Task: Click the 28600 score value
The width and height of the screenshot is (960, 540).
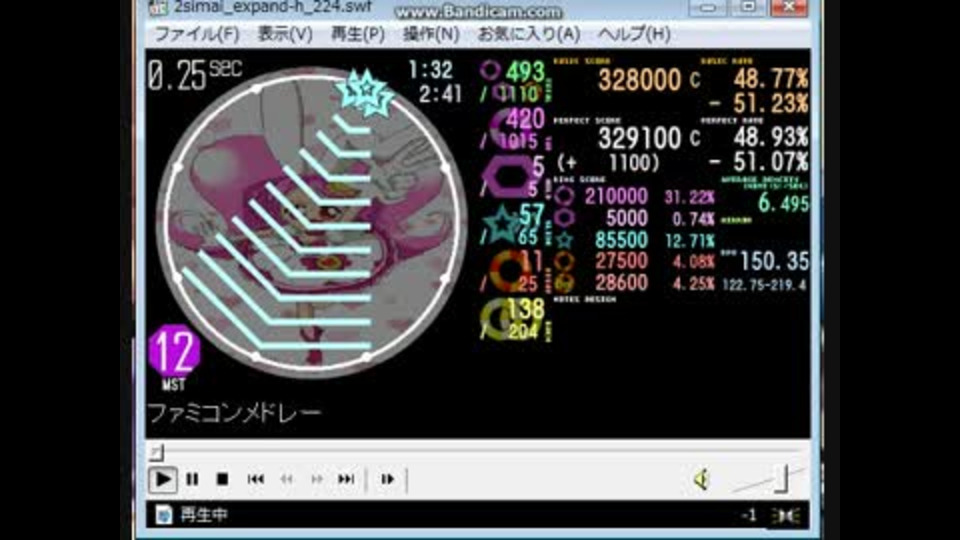Action: [621, 282]
